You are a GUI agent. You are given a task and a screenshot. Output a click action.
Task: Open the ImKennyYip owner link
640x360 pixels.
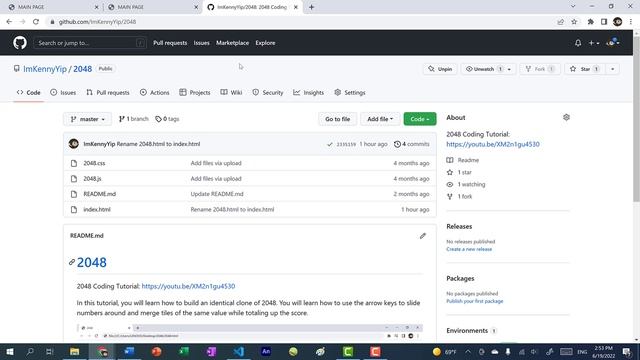pyautogui.click(x=45, y=69)
